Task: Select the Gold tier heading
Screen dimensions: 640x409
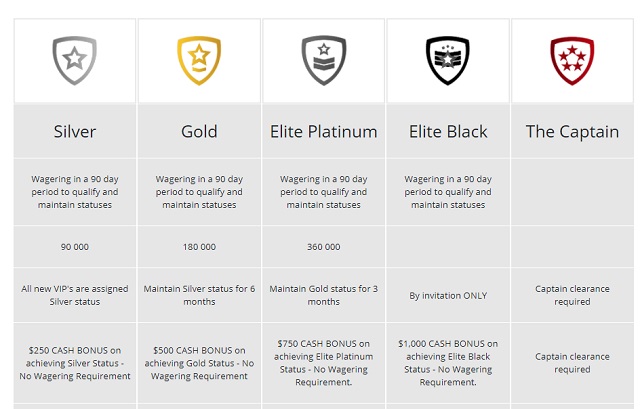Action: point(199,131)
